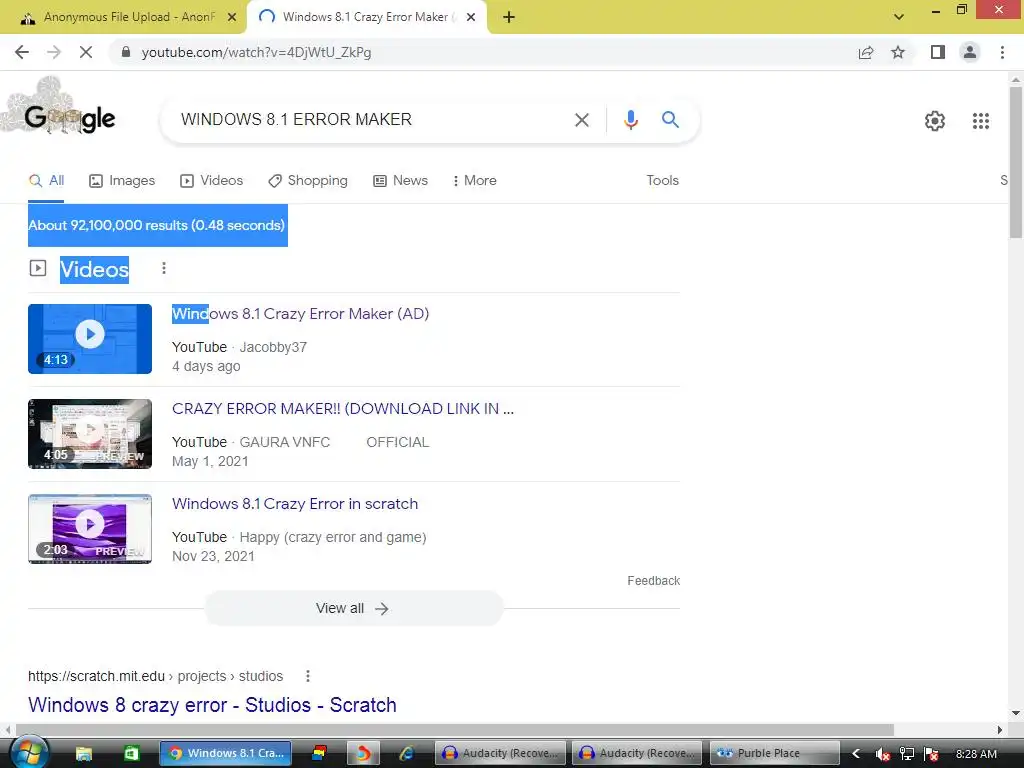Switch to Videos results tab
This screenshot has width=1024, height=768.
[212, 181]
